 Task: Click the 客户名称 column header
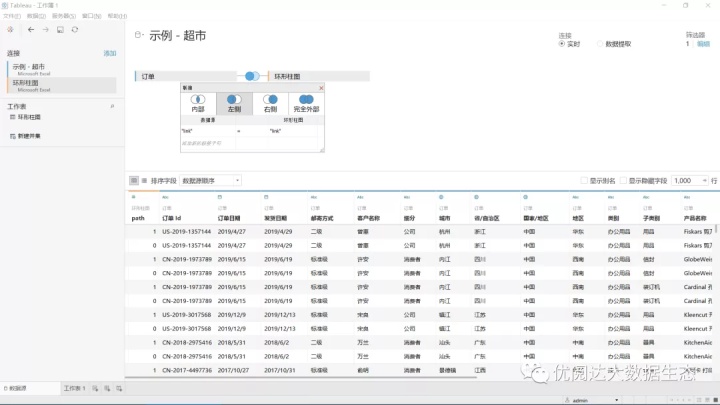click(369, 218)
